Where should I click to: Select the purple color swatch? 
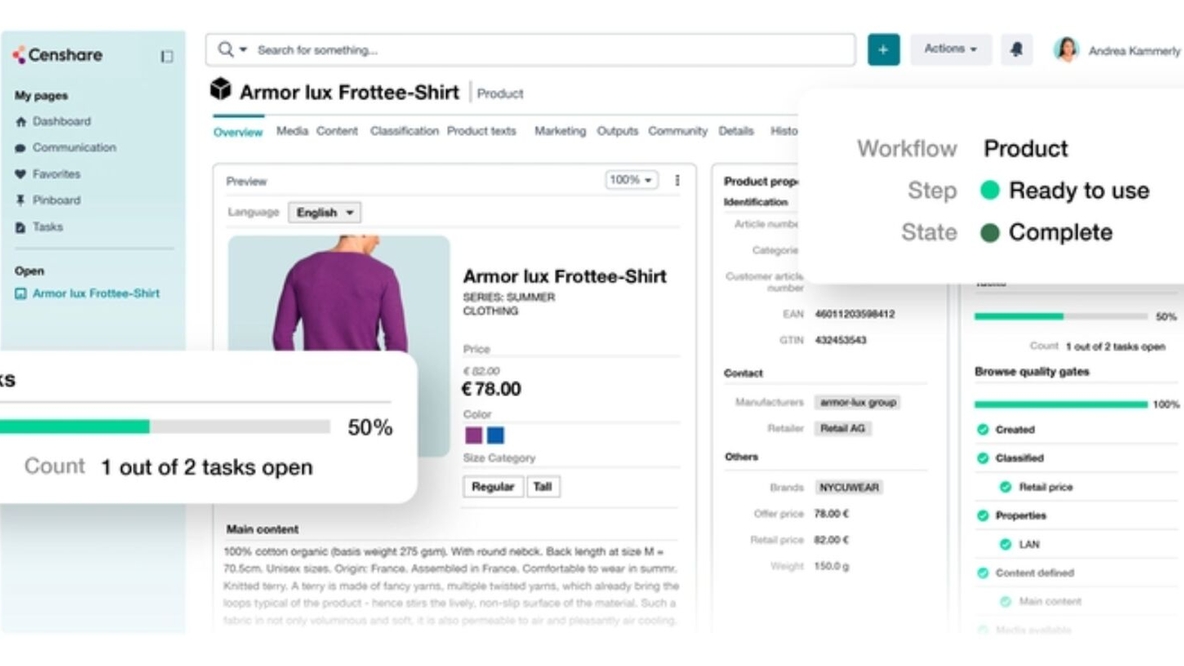click(473, 435)
